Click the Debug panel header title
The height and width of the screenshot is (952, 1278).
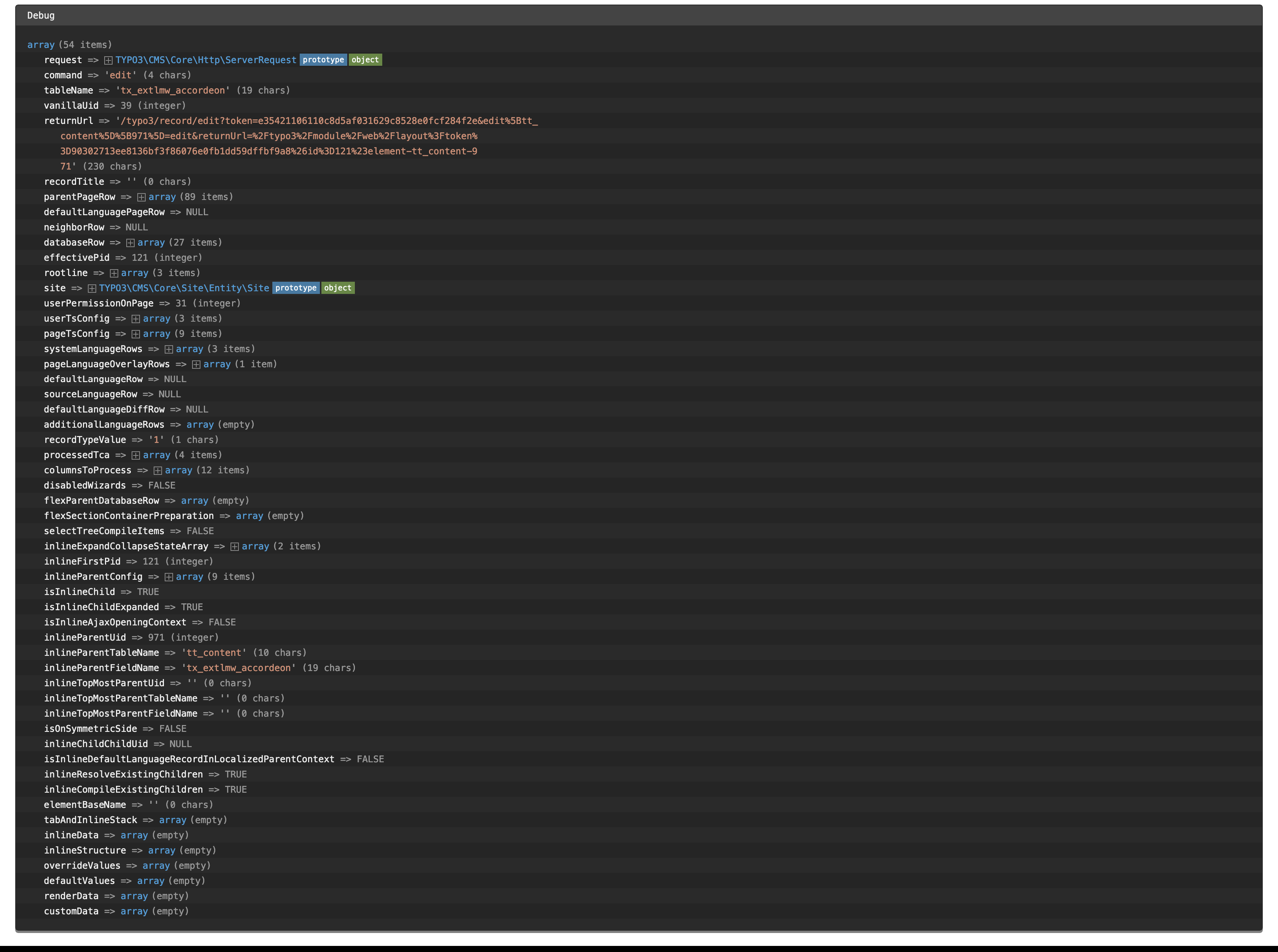(x=41, y=16)
